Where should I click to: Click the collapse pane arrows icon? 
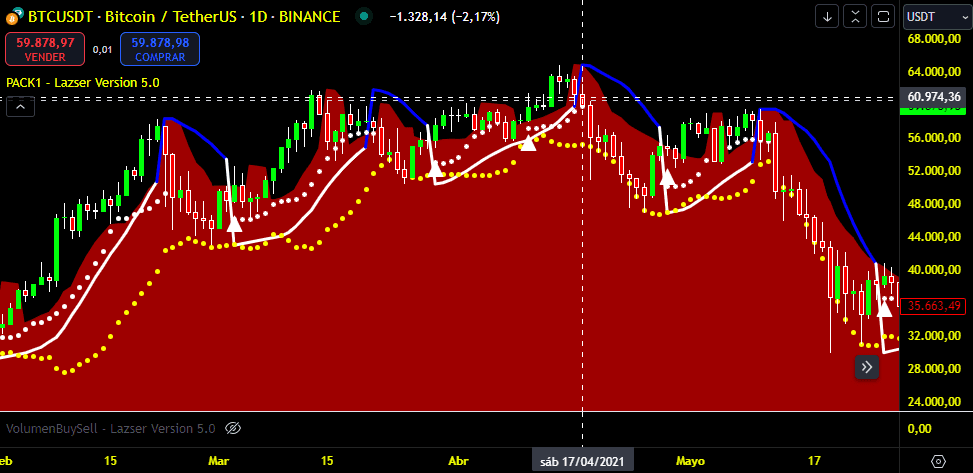tap(855, 16)
